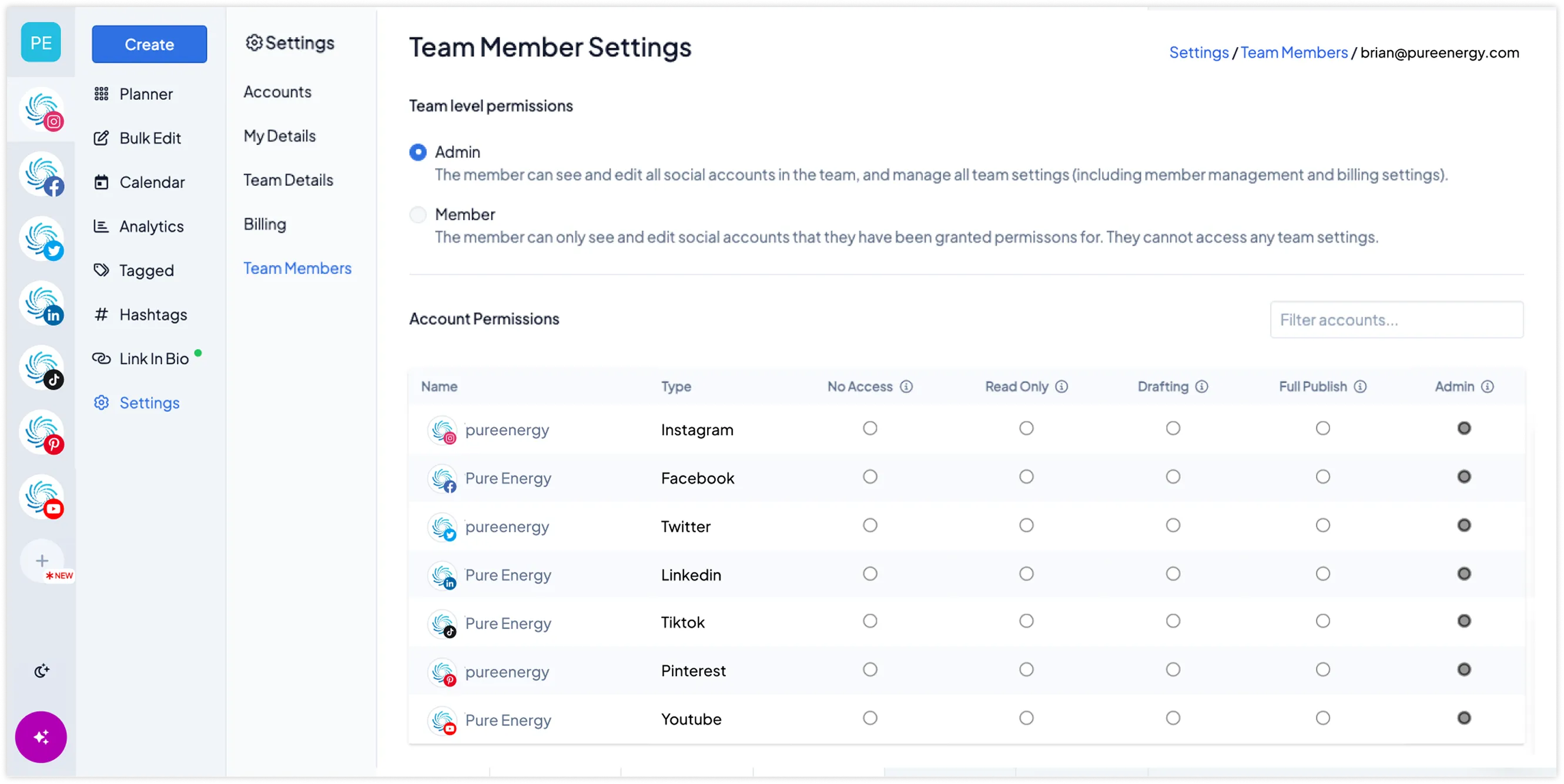Follow Settings breadcrumb link
This screenshot has height=784, width=1564.
(1198, 53)
